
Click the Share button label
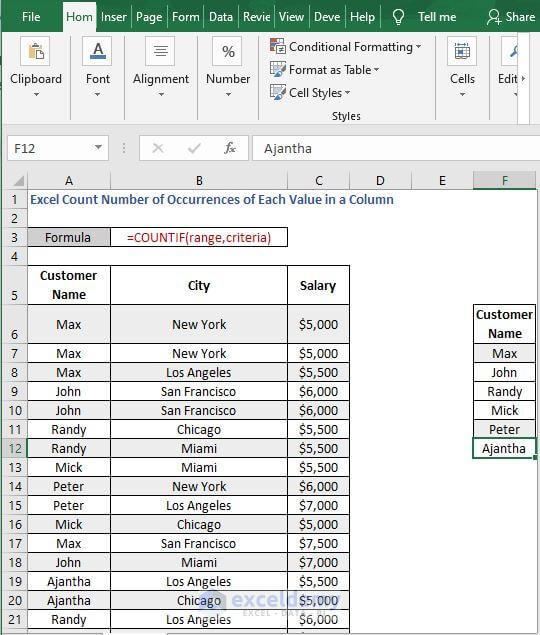[520, 17]
